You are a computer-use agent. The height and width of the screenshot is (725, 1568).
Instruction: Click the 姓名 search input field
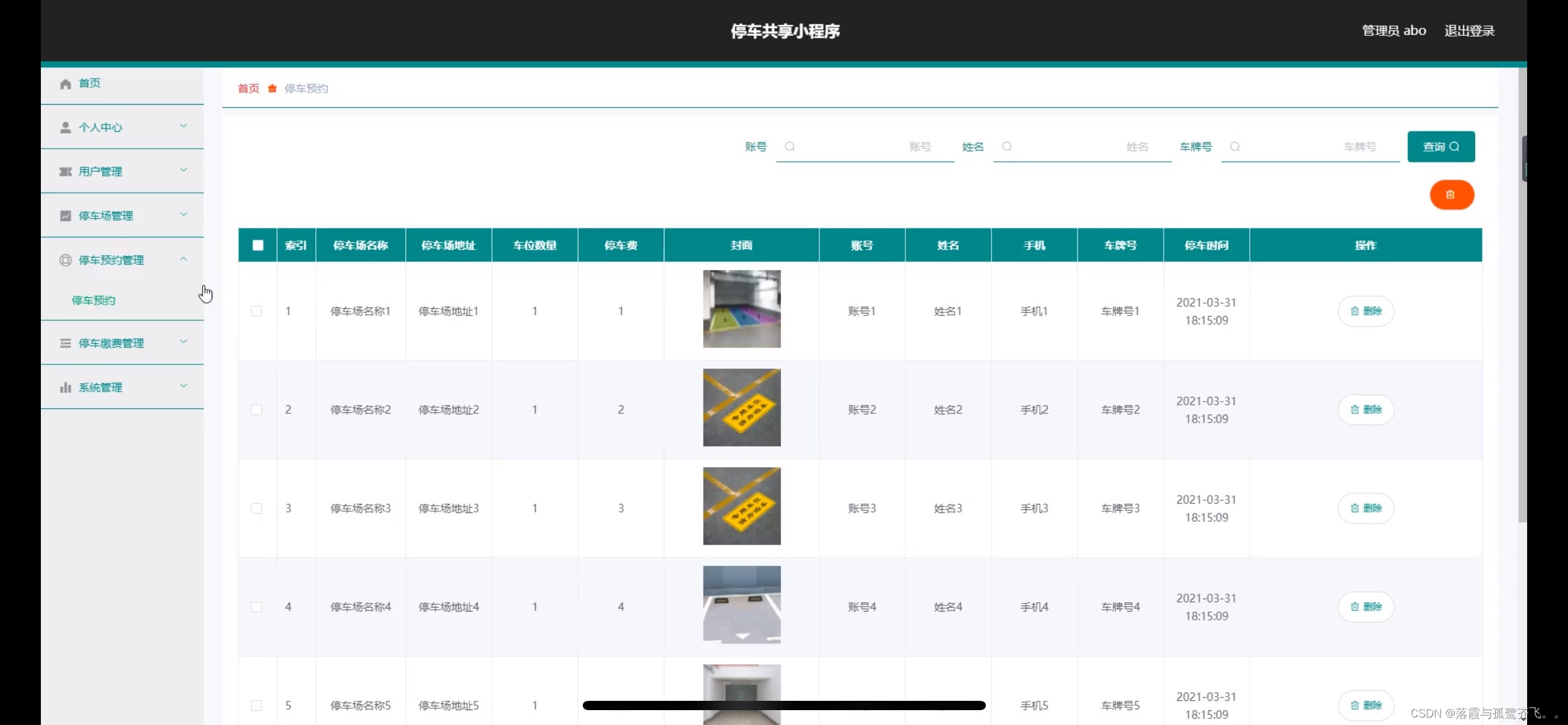coord(1082,147)
